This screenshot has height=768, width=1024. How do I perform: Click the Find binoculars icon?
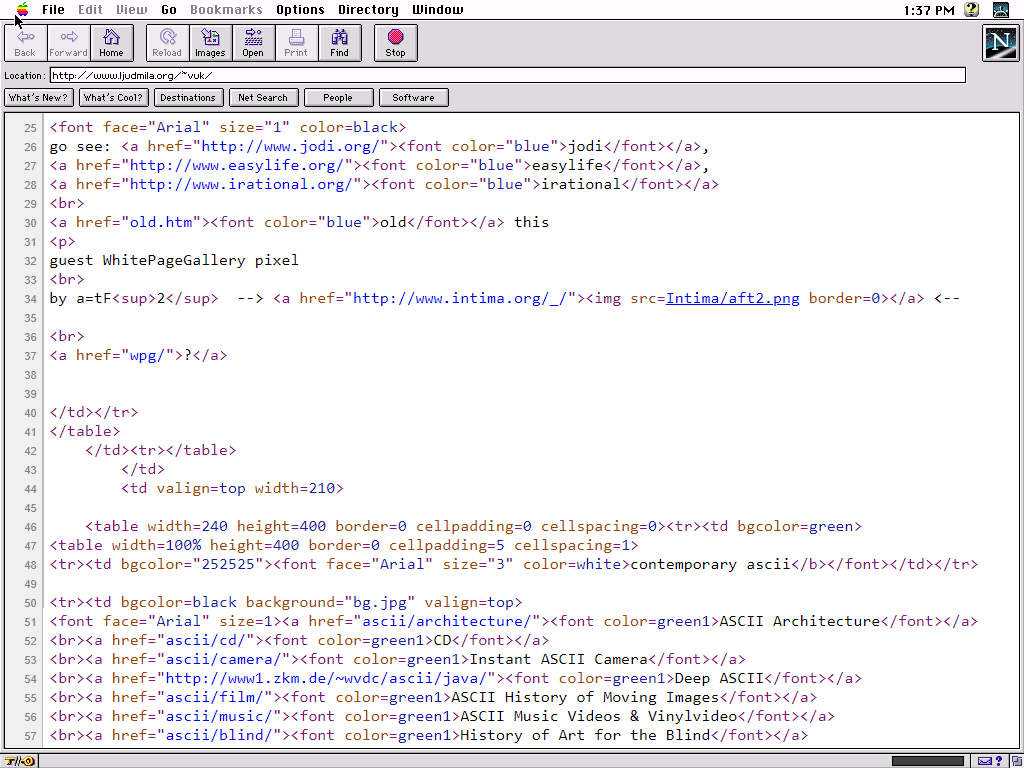pyautogui.click(x=339, y=42)
